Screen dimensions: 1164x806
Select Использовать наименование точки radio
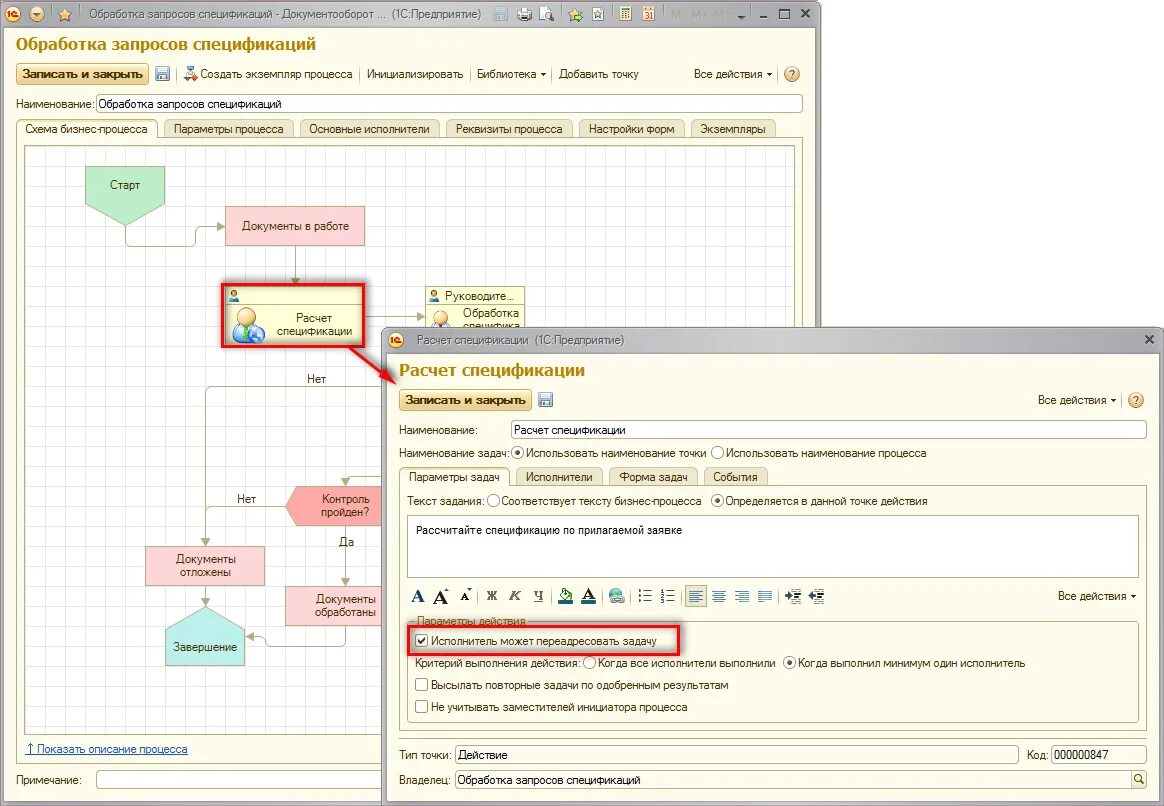click(x=518, y=453)
